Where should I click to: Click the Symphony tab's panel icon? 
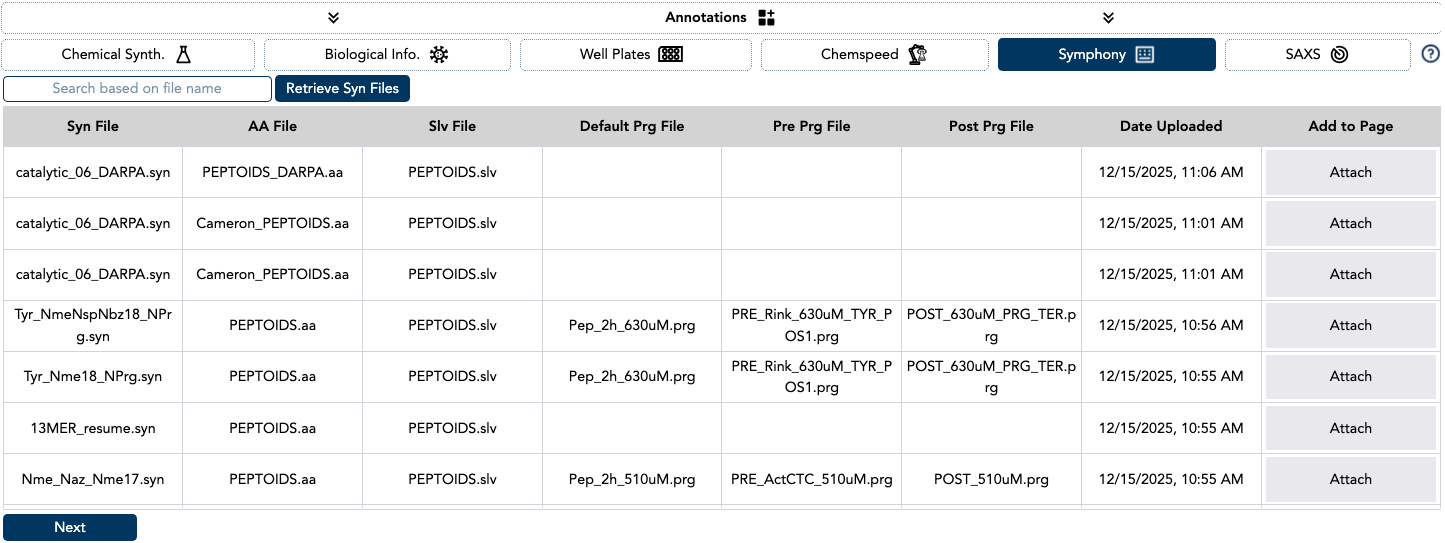tap(1145, 54)
